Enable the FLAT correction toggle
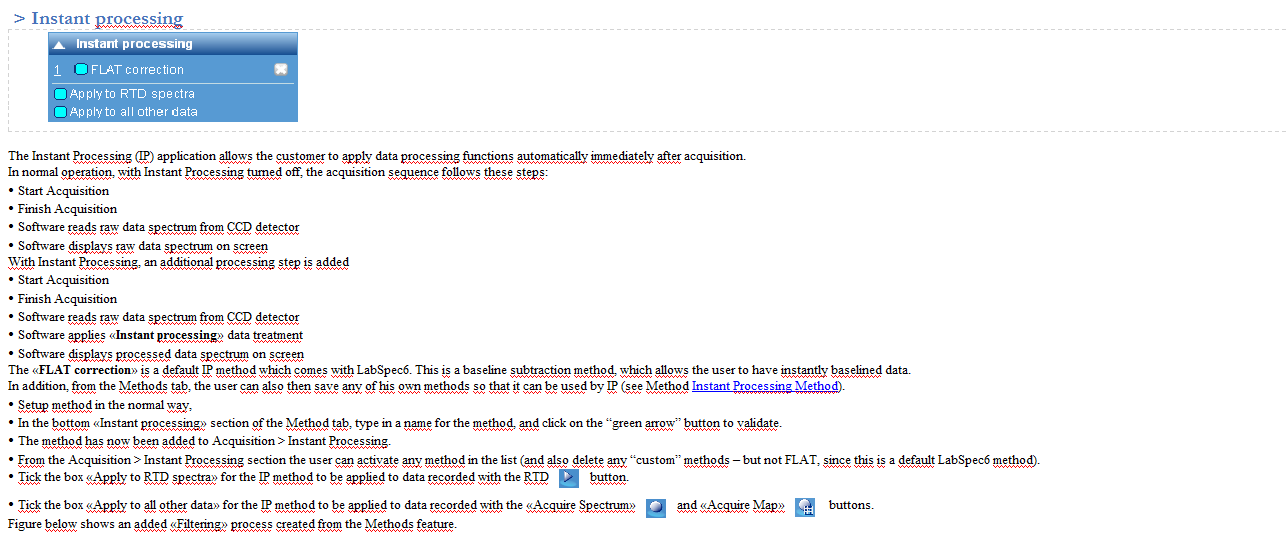This screenshot has height=547, width=1286. pyautogui.click(x=81, y=69)
